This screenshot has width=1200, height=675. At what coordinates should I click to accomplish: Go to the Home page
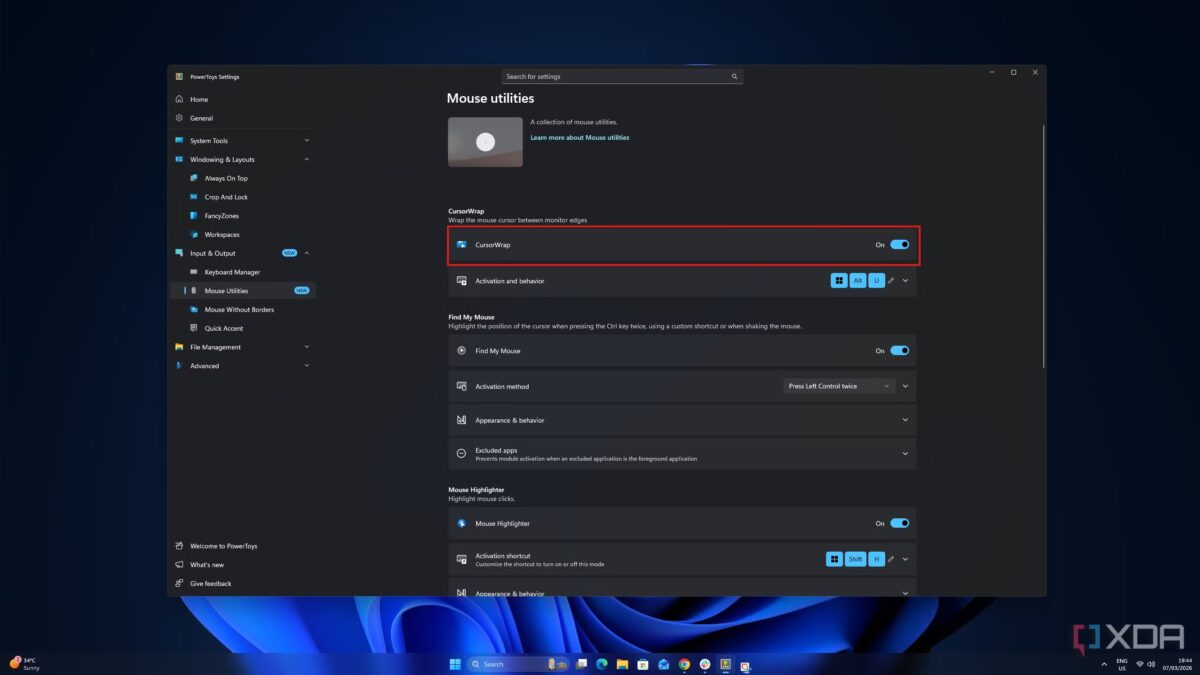click(199, 99)
